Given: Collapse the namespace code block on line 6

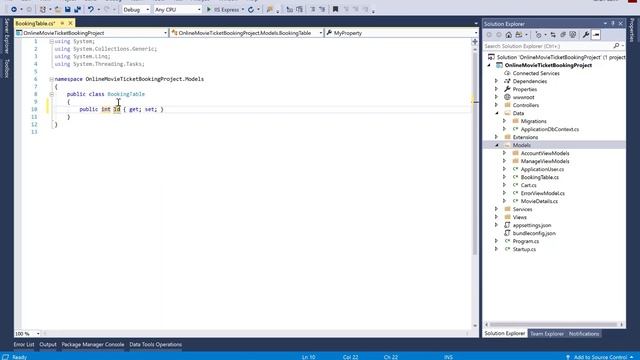Looking at the screenshot, I should (51, 79).
